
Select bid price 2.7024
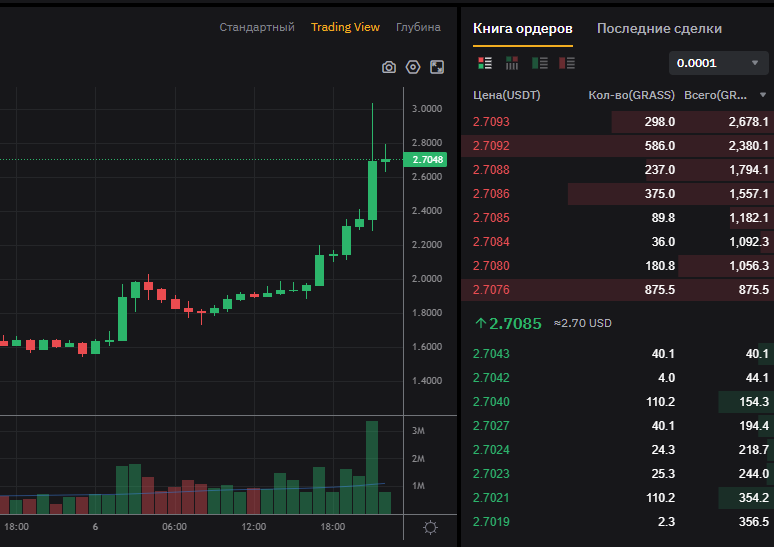coord(491,450)
